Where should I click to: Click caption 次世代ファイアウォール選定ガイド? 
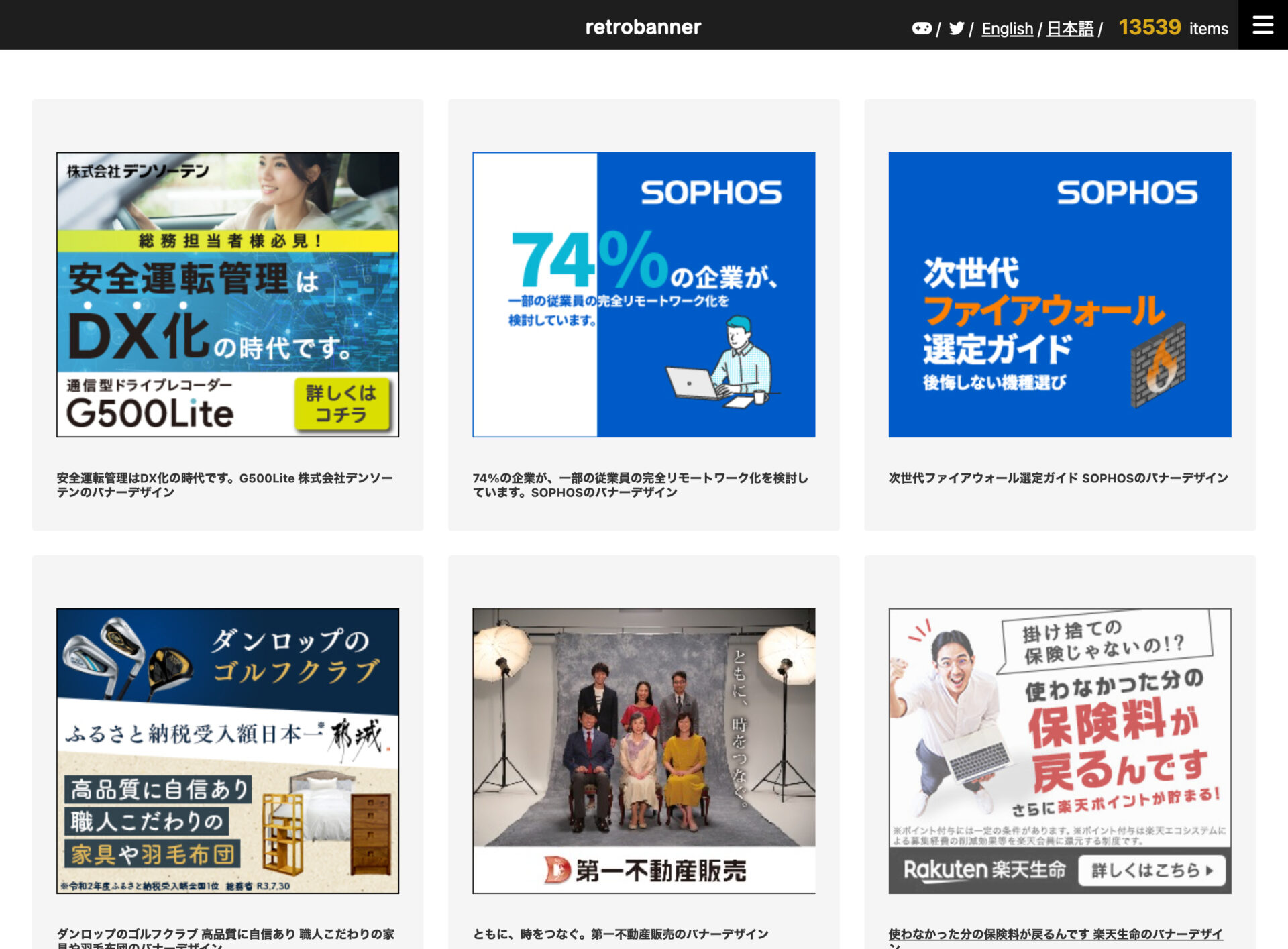pyautogui.click(x=1059, y=478)
